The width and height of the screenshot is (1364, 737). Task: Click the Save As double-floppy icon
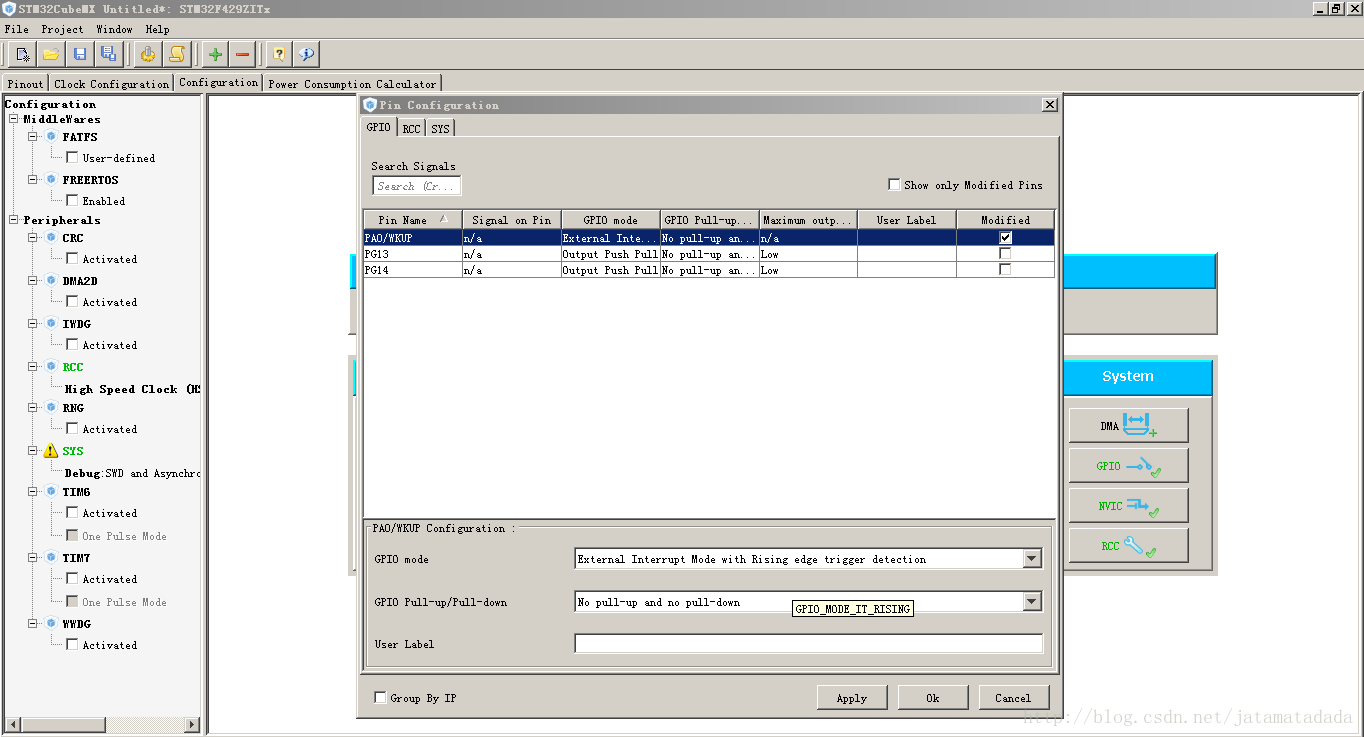[x=108, y=54]
